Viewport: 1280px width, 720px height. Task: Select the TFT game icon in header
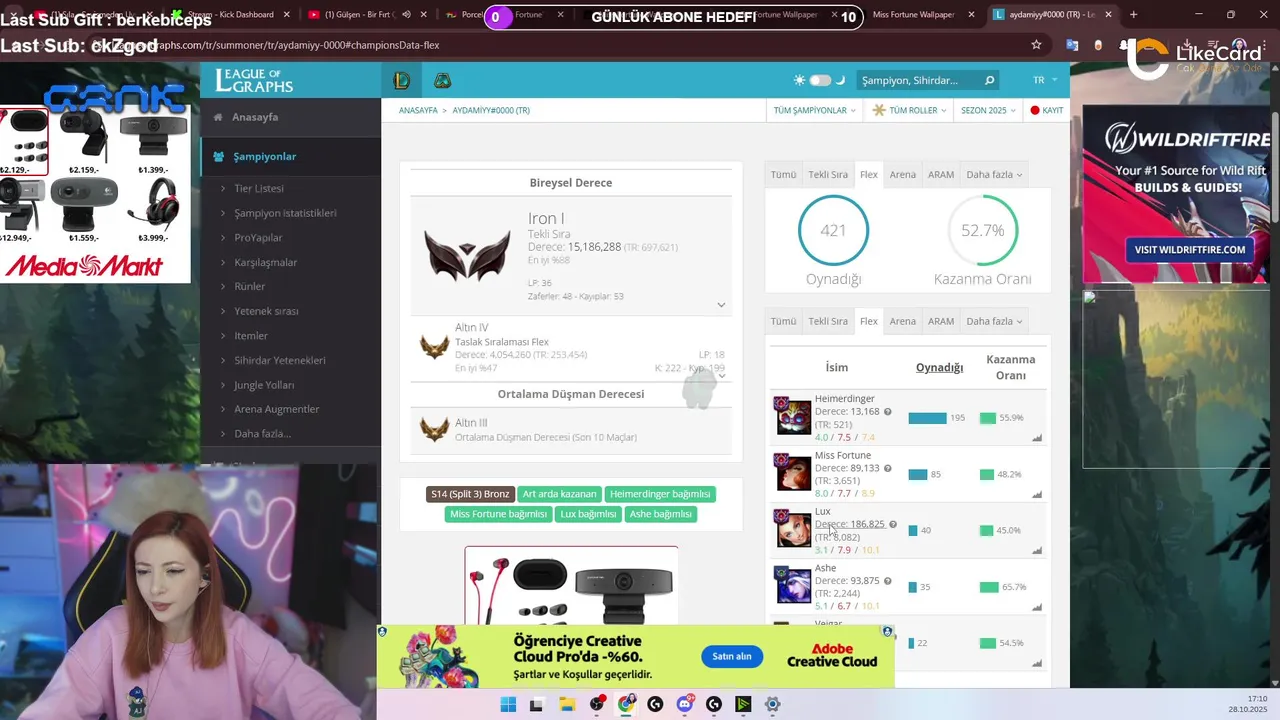[x=442, y=81]
